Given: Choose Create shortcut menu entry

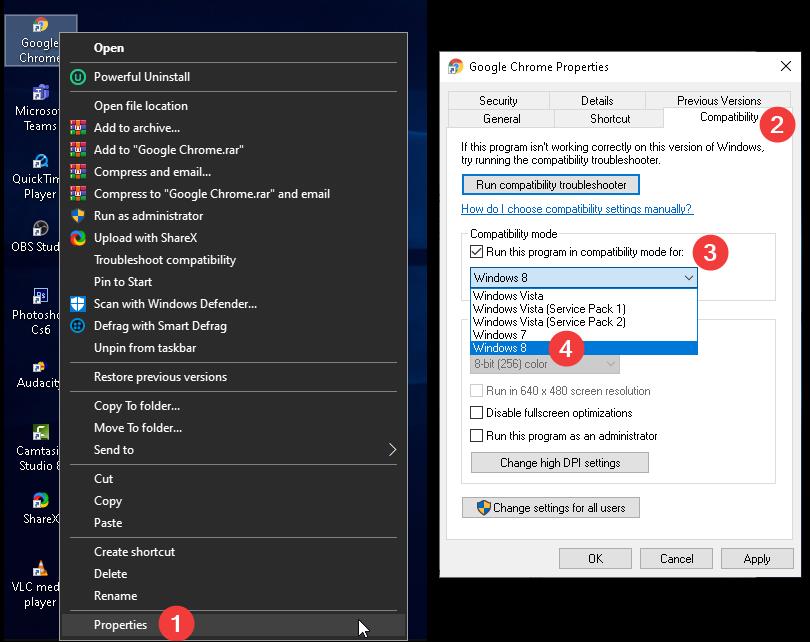Looking at the screenshot, I should point(233,552).
